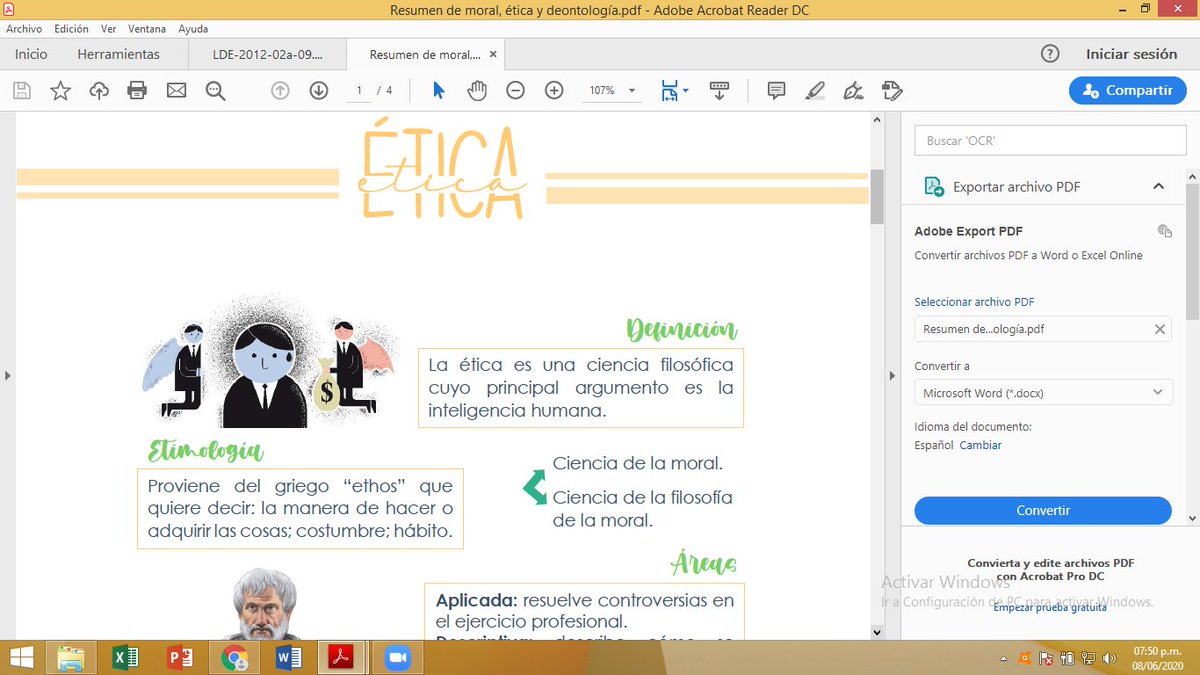Open Word from the taskbar

(x=288, y=657)
